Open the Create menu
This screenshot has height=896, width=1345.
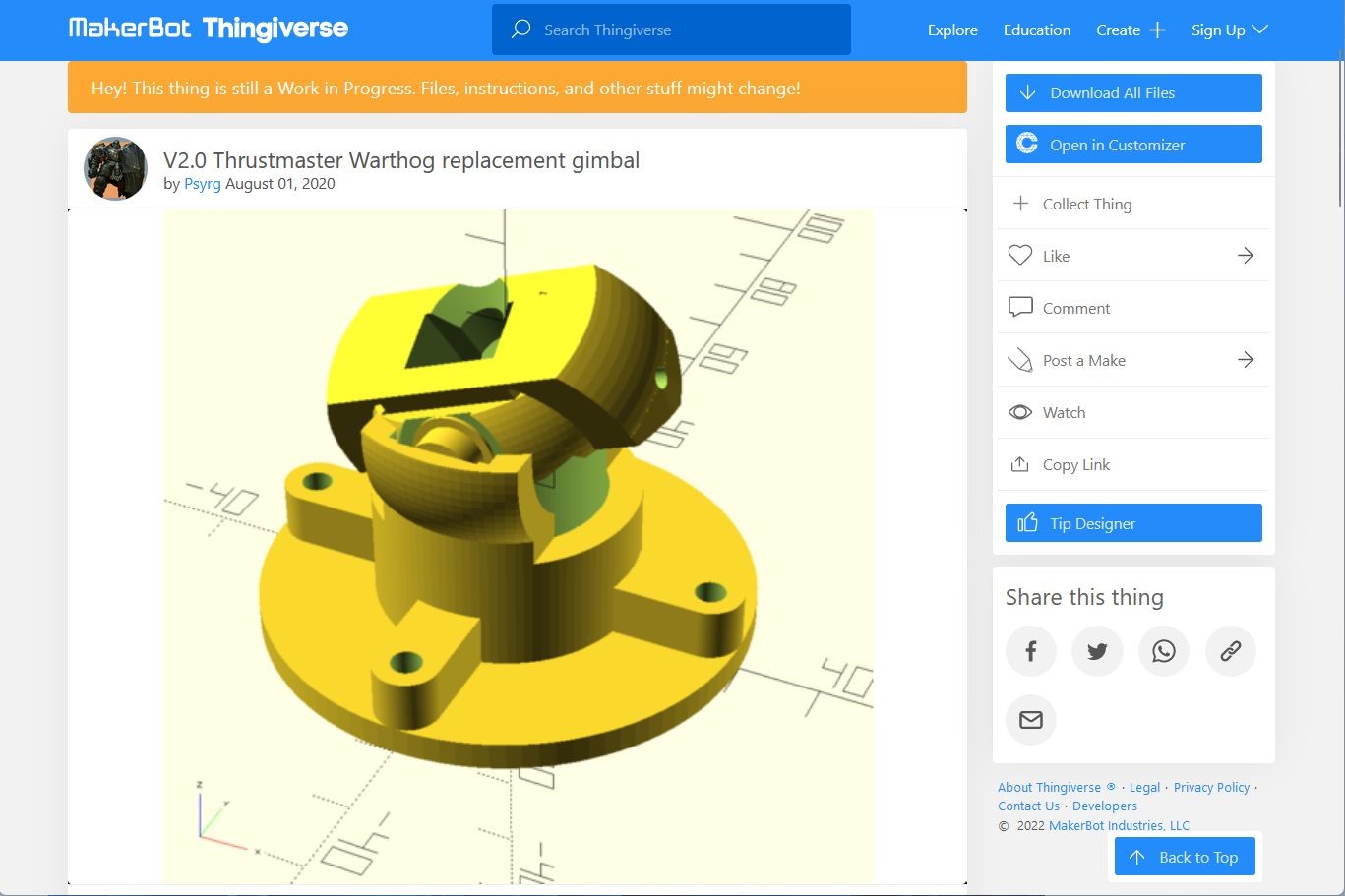[1131, 30]
